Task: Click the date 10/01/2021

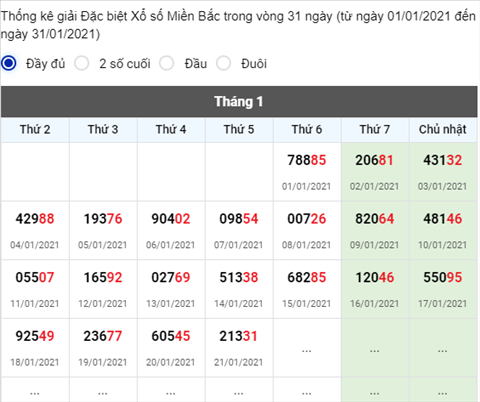Action: click(442, 245)
